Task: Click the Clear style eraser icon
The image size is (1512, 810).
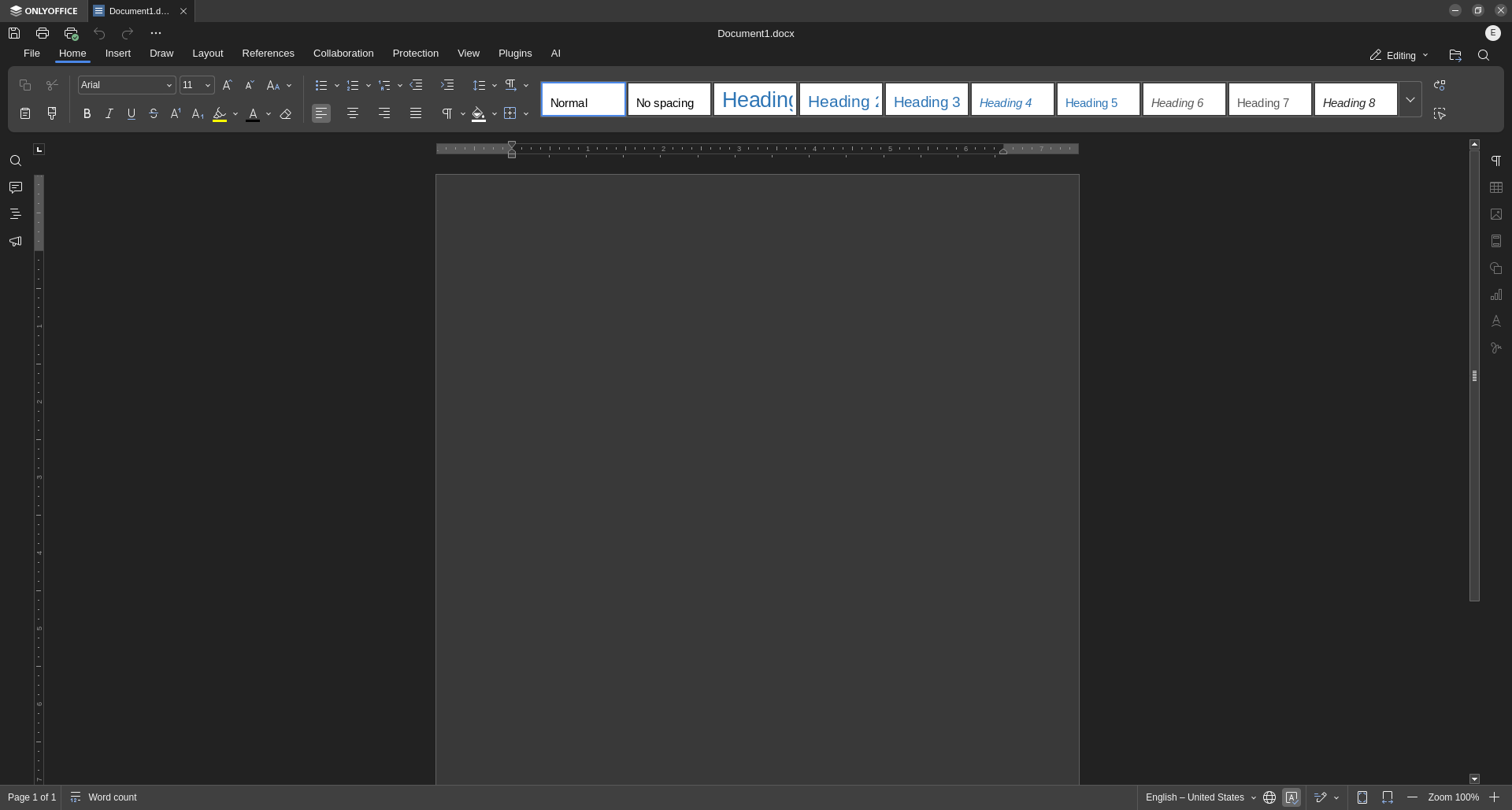Action: click(x=286, y=114)
